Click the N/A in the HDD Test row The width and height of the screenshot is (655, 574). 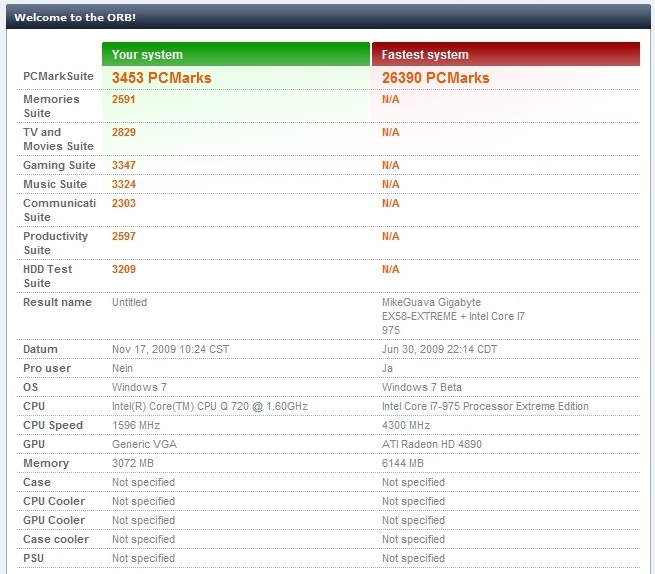pos(391,269)
